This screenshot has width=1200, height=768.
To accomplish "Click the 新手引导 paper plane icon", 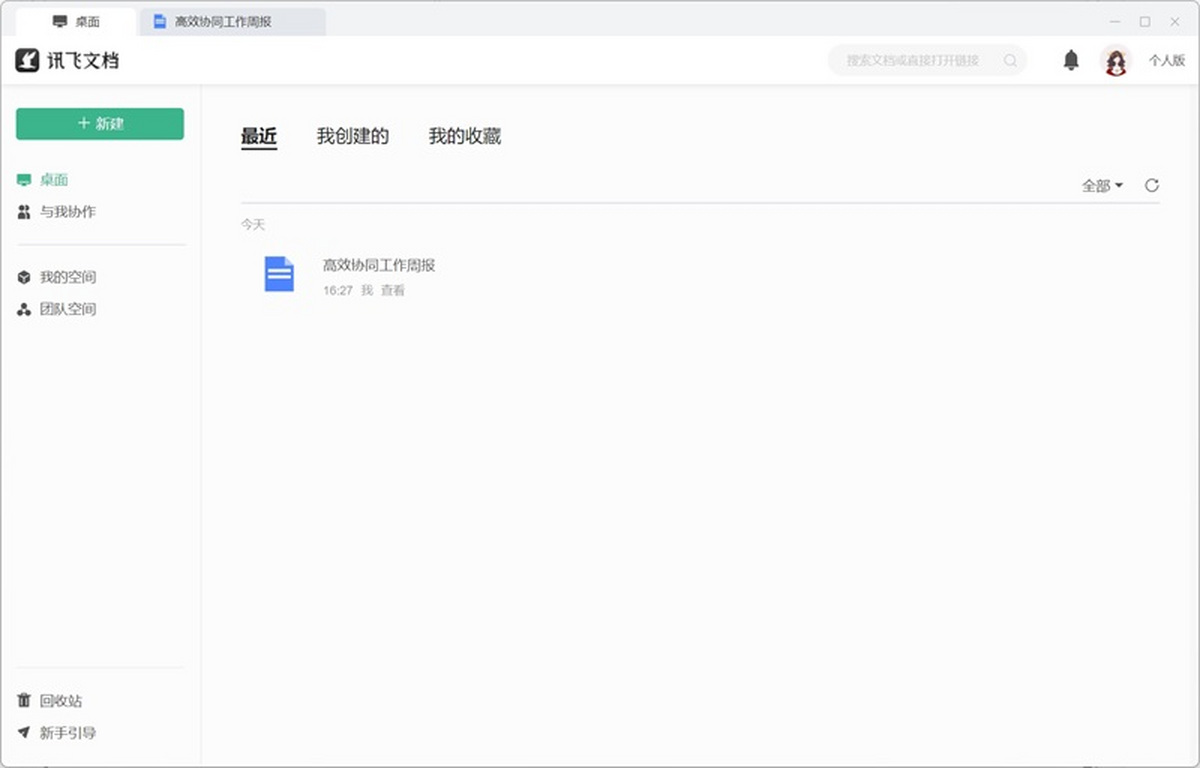I will [x=25, y=732].
